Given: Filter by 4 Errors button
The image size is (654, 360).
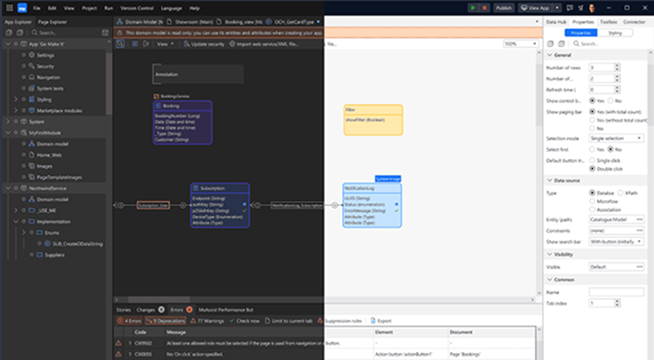Looking at the screenshot, I should coord(129,321).
